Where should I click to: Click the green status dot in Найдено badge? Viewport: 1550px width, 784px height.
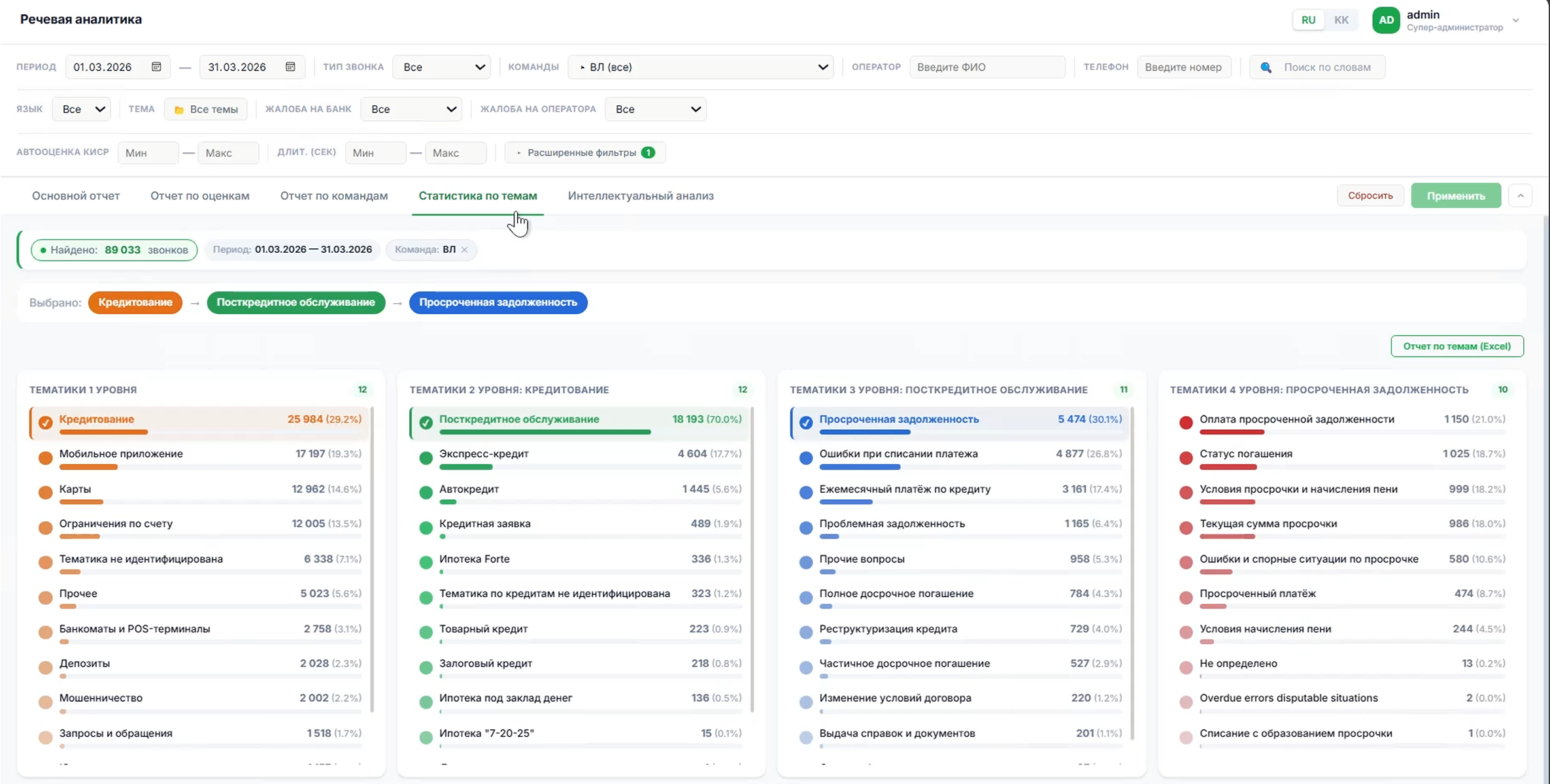pos(43,250)
